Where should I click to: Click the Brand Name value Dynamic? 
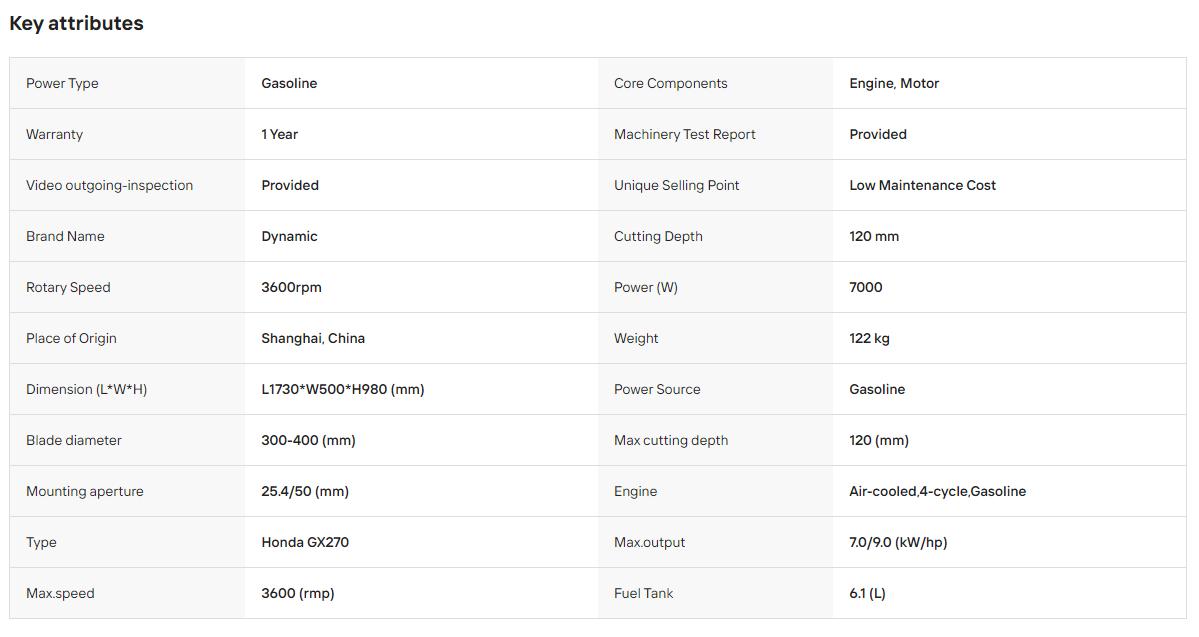tap(289, 236)
